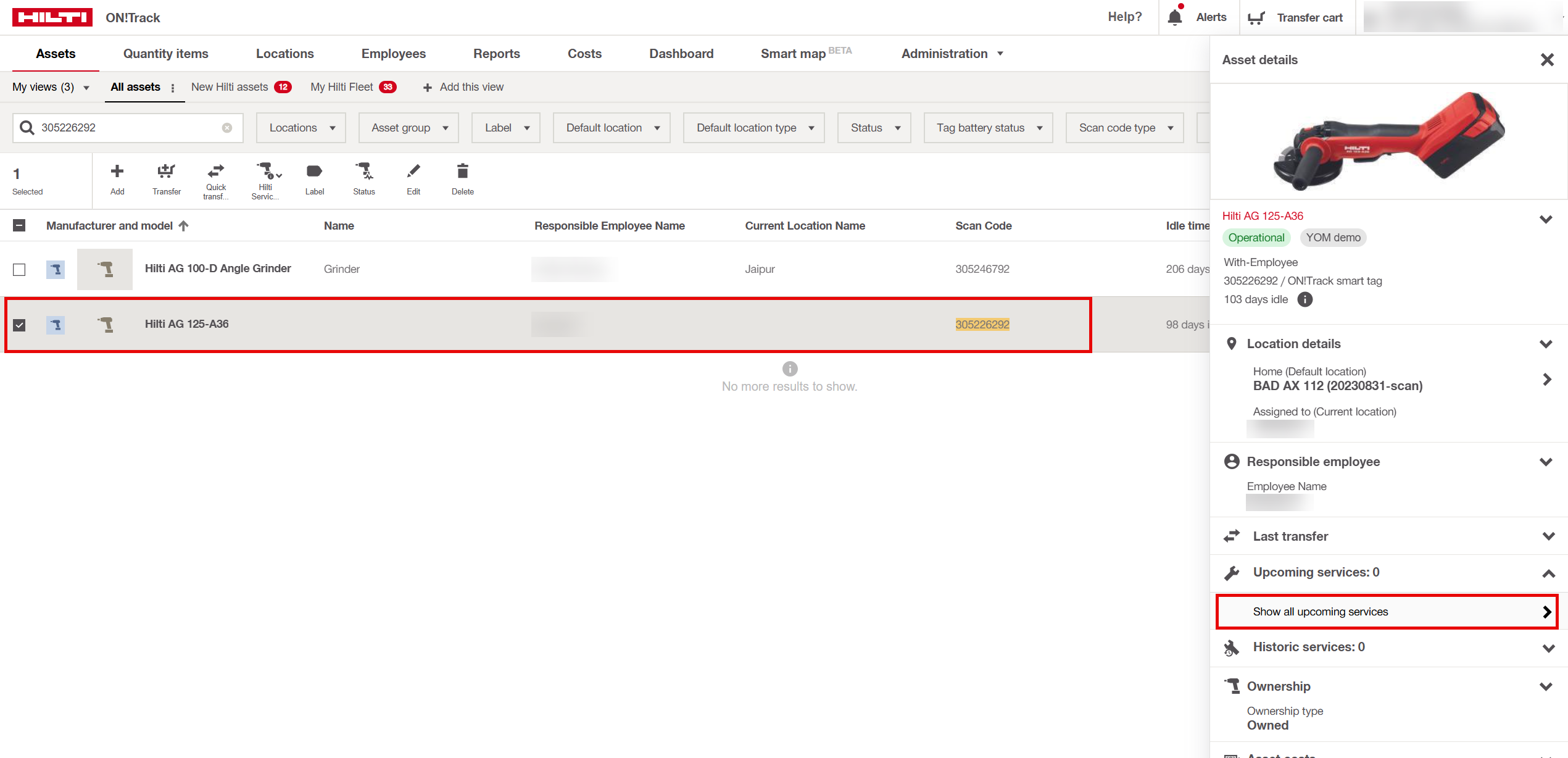Open the Alerts bell icon
The height and width of the screenshot is (758, 1568).
(x=1175, y=17)
